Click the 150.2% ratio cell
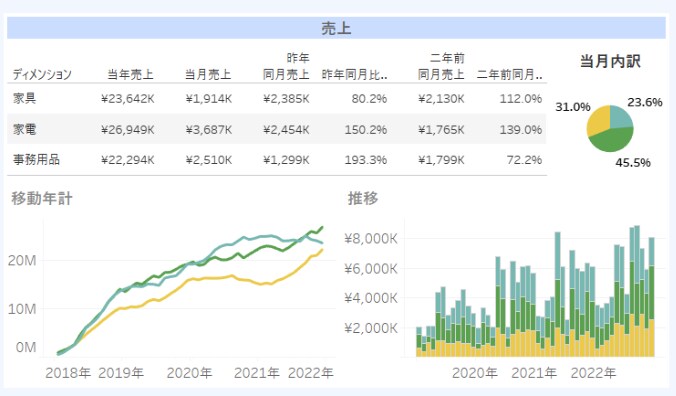This screenshot has width=676, height=396. (x=366, y=130)
